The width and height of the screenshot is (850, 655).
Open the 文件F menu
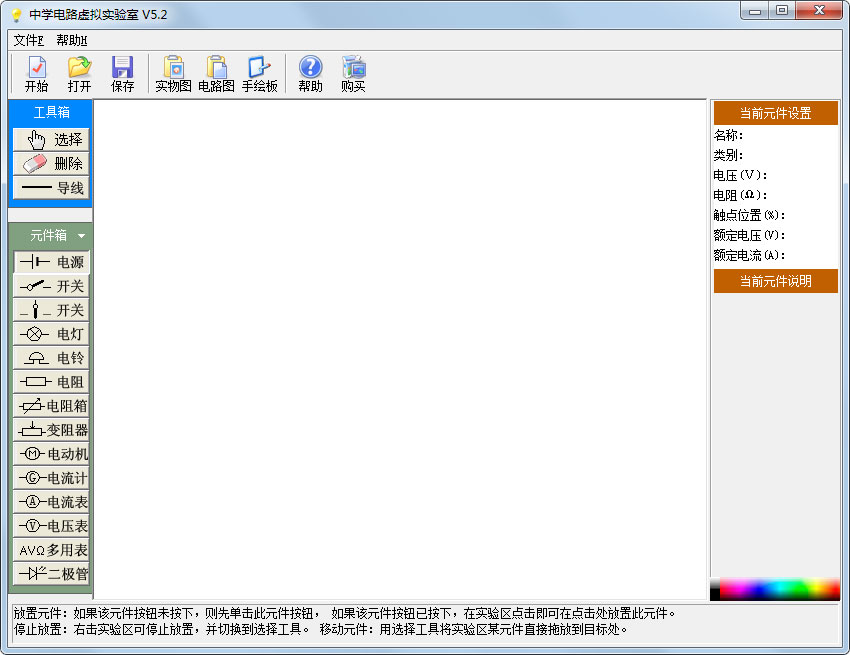pos(28,40)
